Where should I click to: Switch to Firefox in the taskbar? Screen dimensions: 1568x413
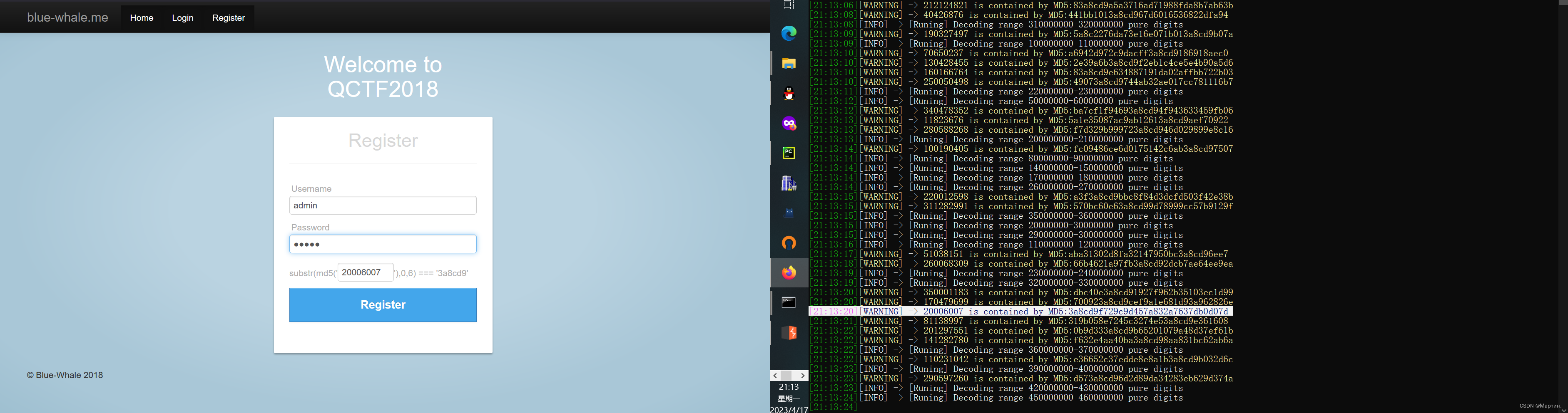pos(789,272)
